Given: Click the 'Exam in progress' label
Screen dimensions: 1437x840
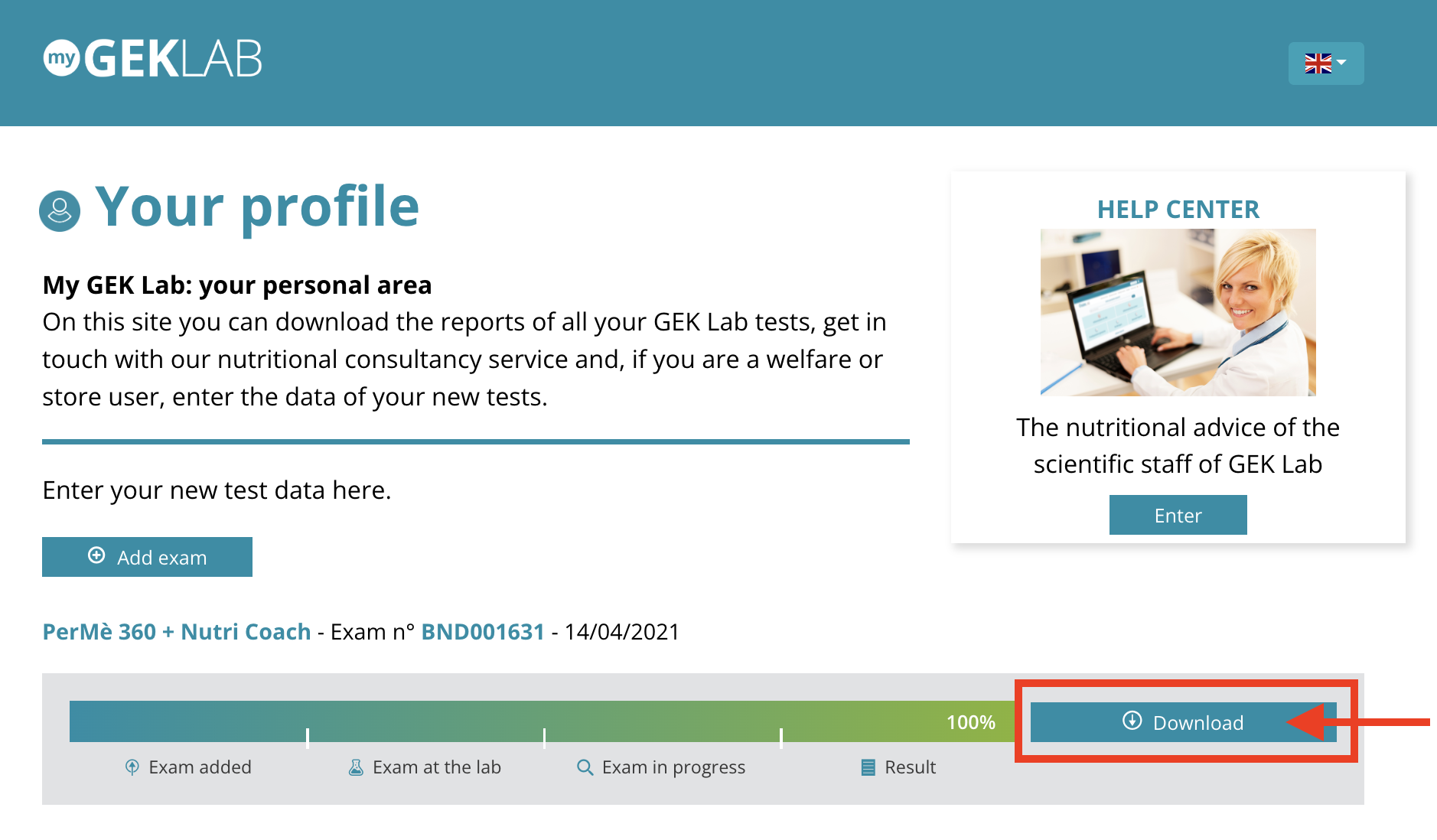Looking at the screenshot, I should point(673,767).
